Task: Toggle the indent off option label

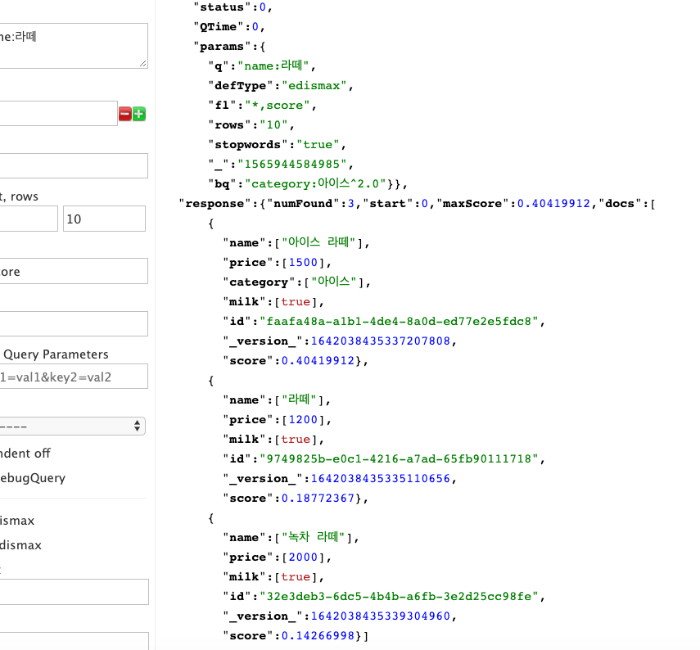Action: (x=25, y=453)
